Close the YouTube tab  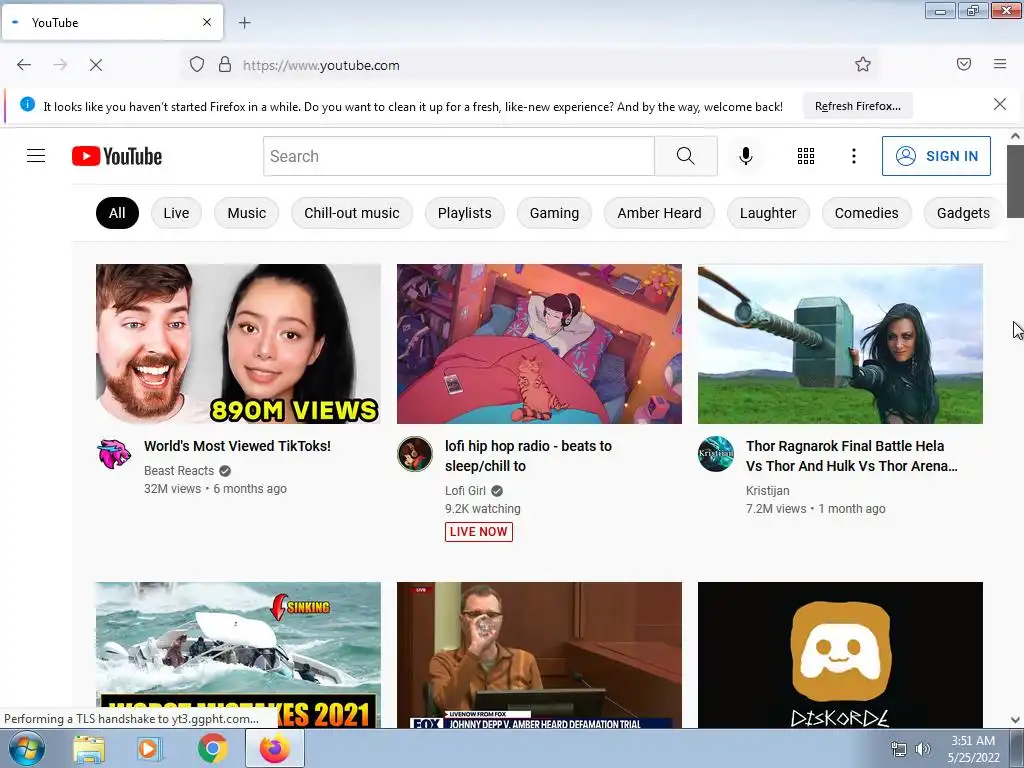pyautogui.click(x=207, y=22)
